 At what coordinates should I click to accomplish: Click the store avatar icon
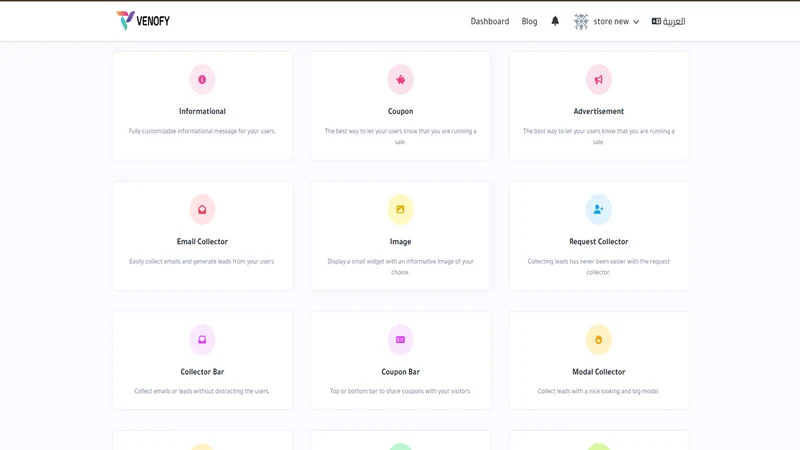581,21
